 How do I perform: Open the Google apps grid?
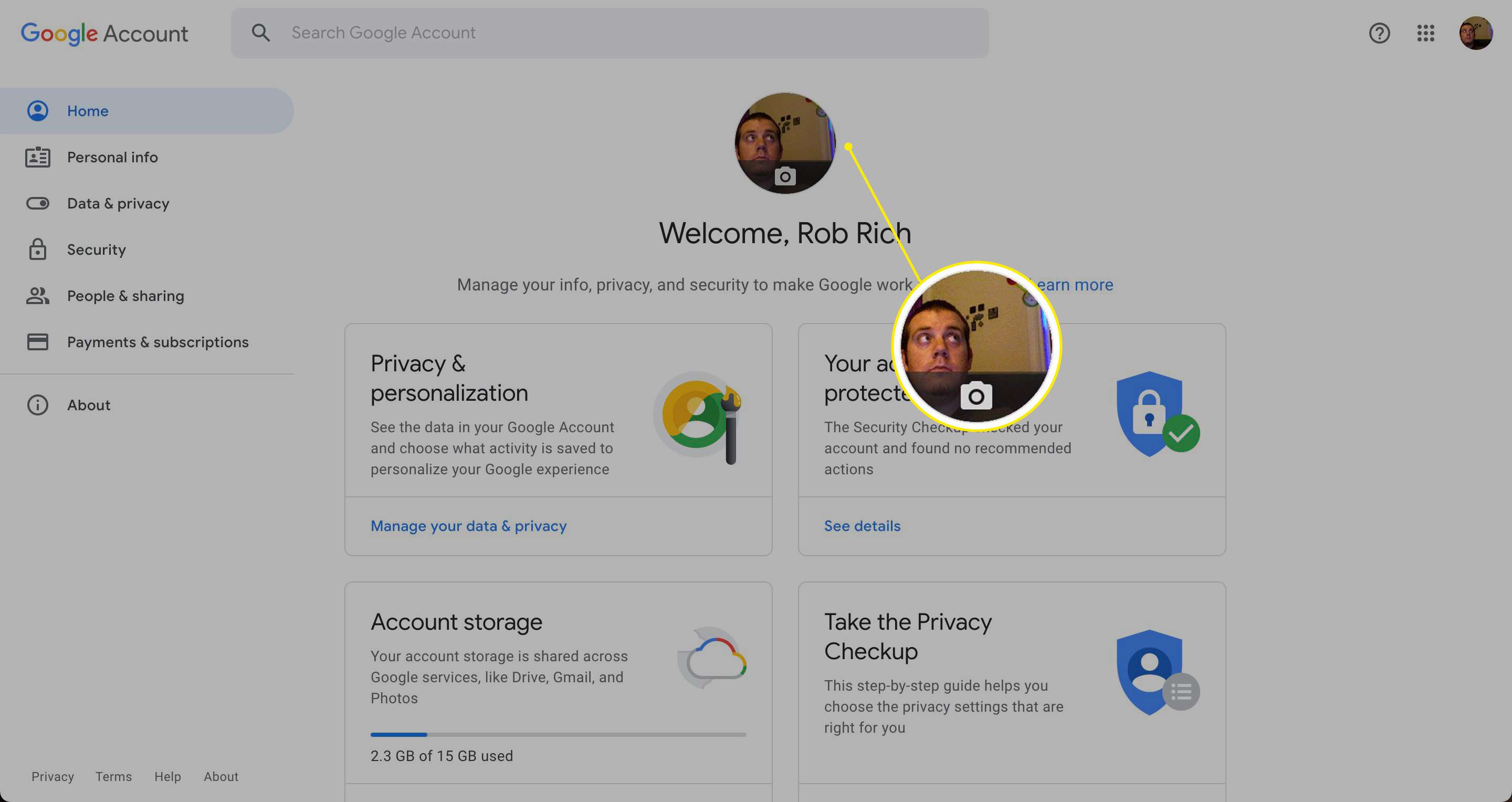pyautogui.click(x=1426, y=33)
